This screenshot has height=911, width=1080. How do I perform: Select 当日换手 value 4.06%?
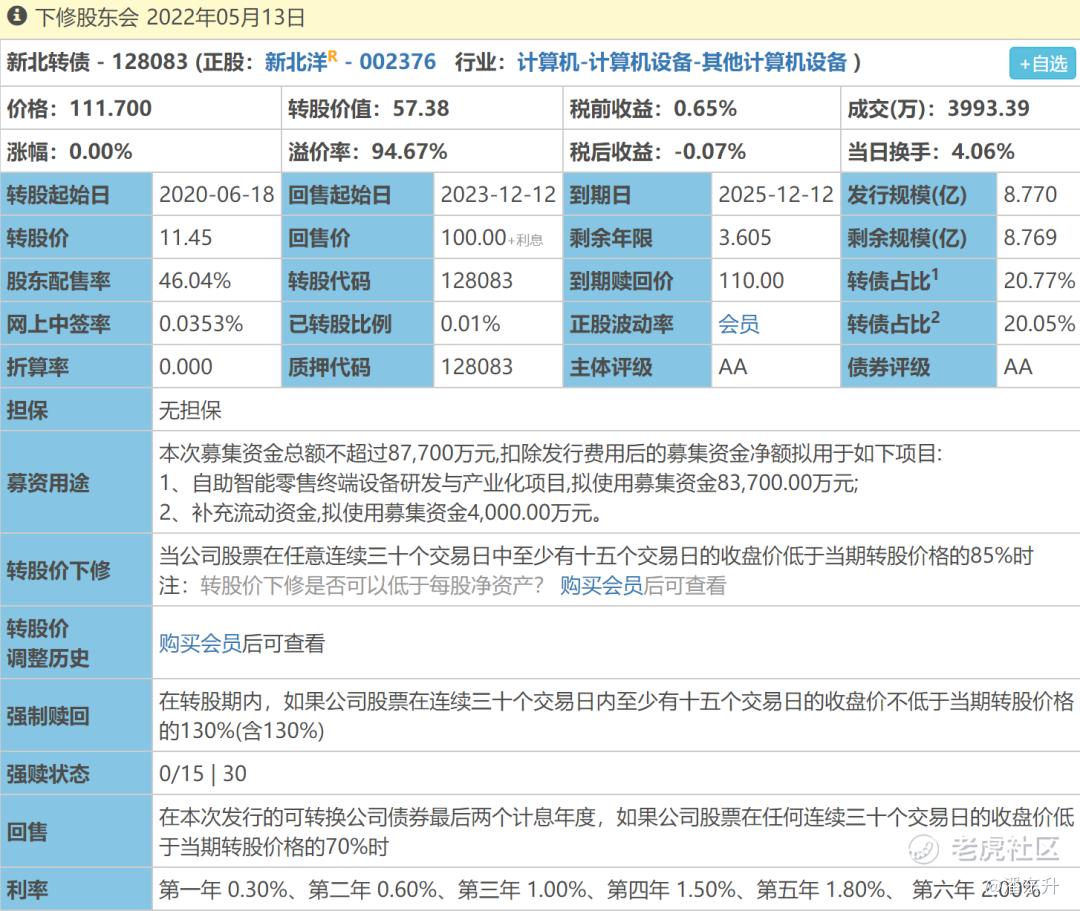click(983, 151)
